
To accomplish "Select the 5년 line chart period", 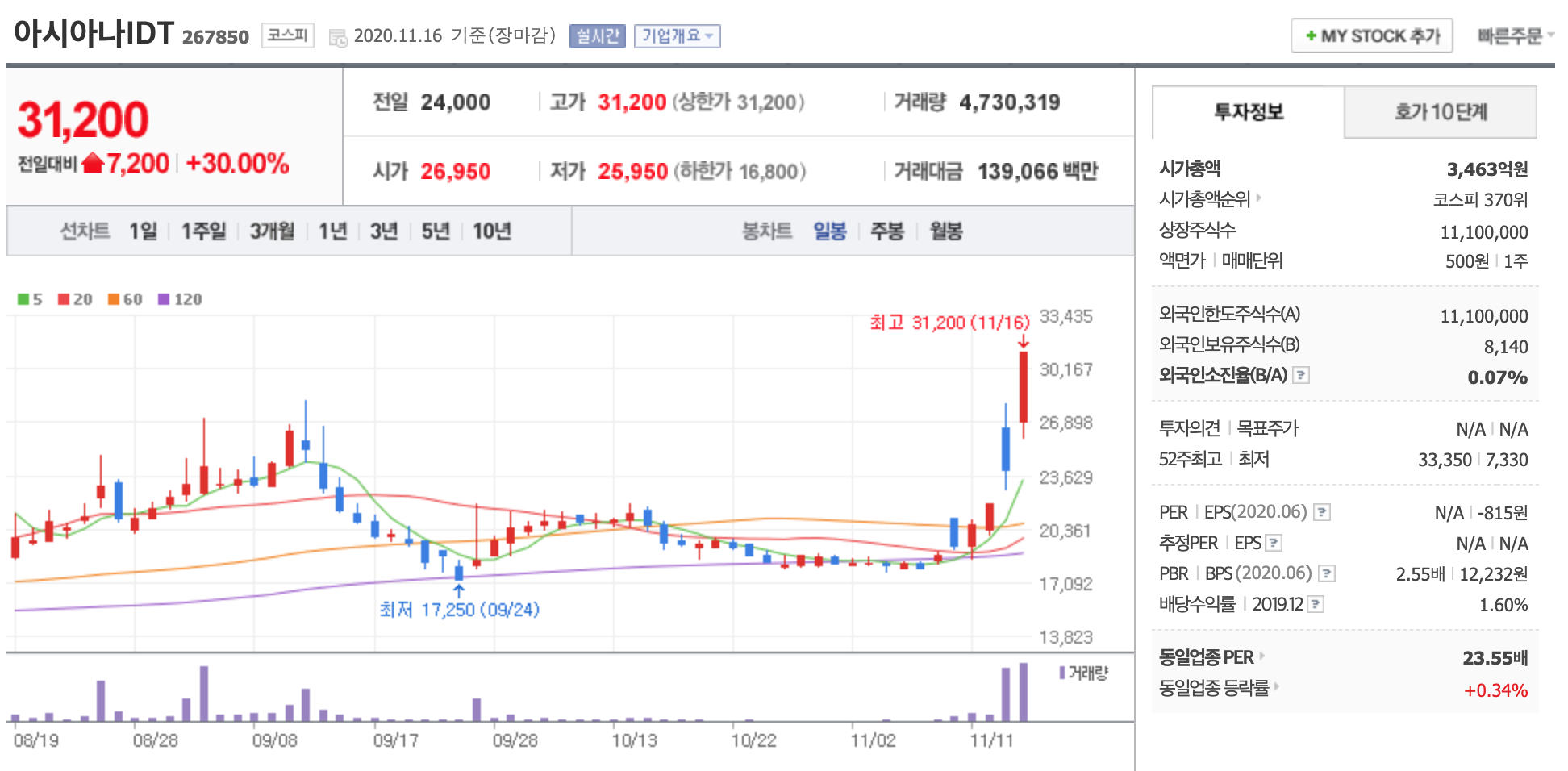I will click(x=436, y=231).
